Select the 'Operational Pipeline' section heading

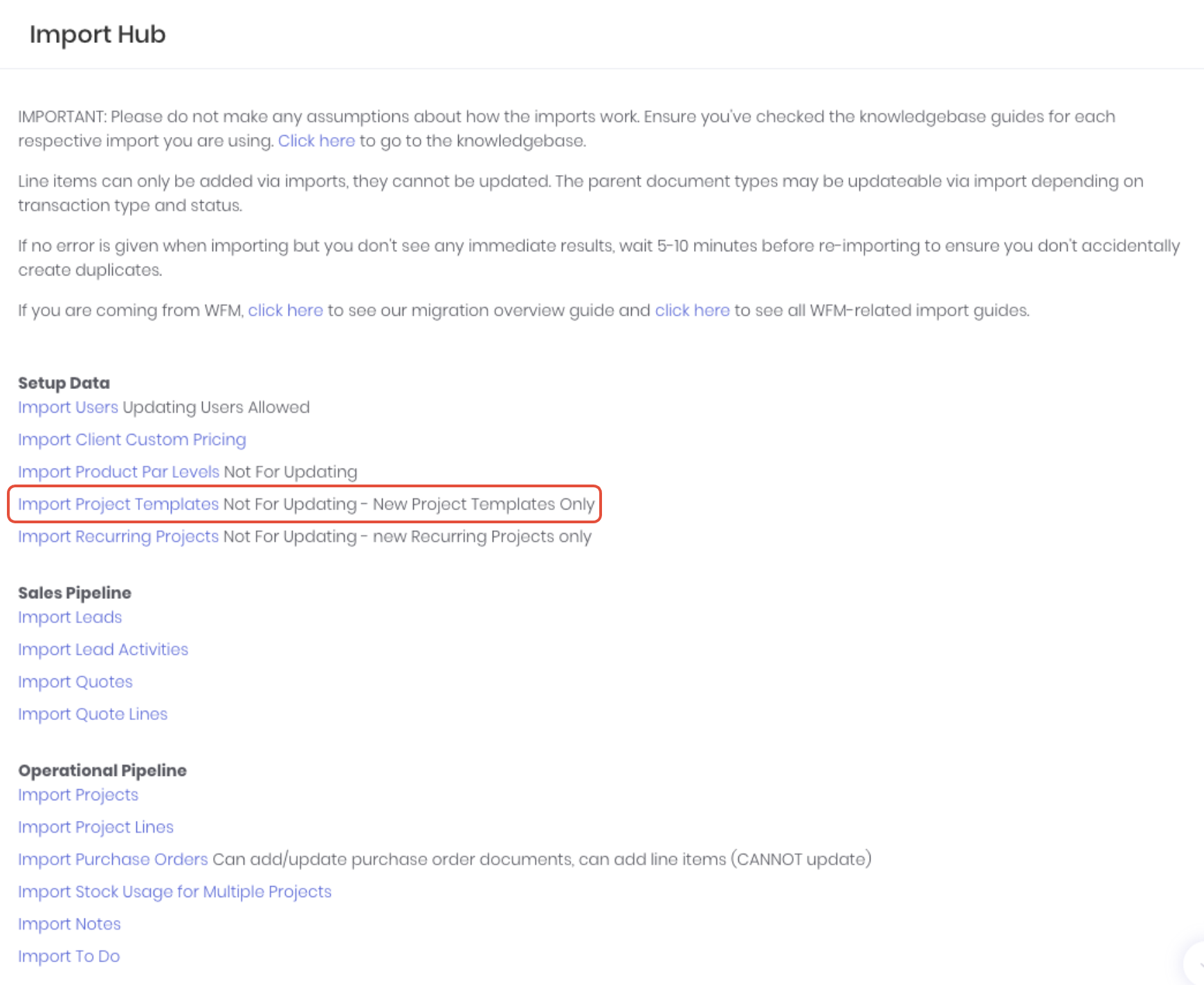(102, 770)
